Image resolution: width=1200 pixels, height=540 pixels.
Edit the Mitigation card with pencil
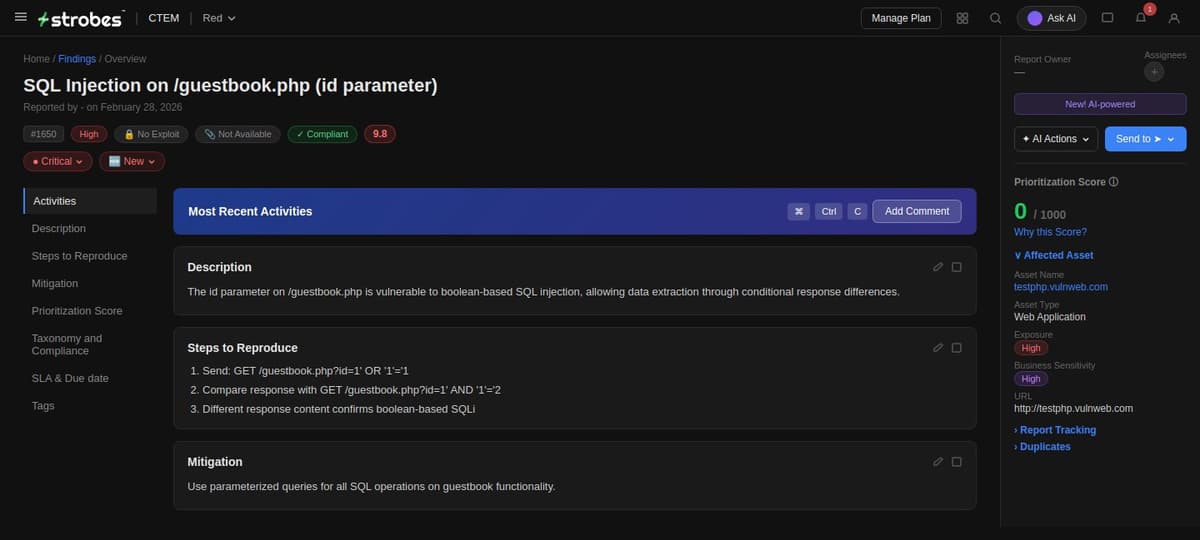point(938,461)
